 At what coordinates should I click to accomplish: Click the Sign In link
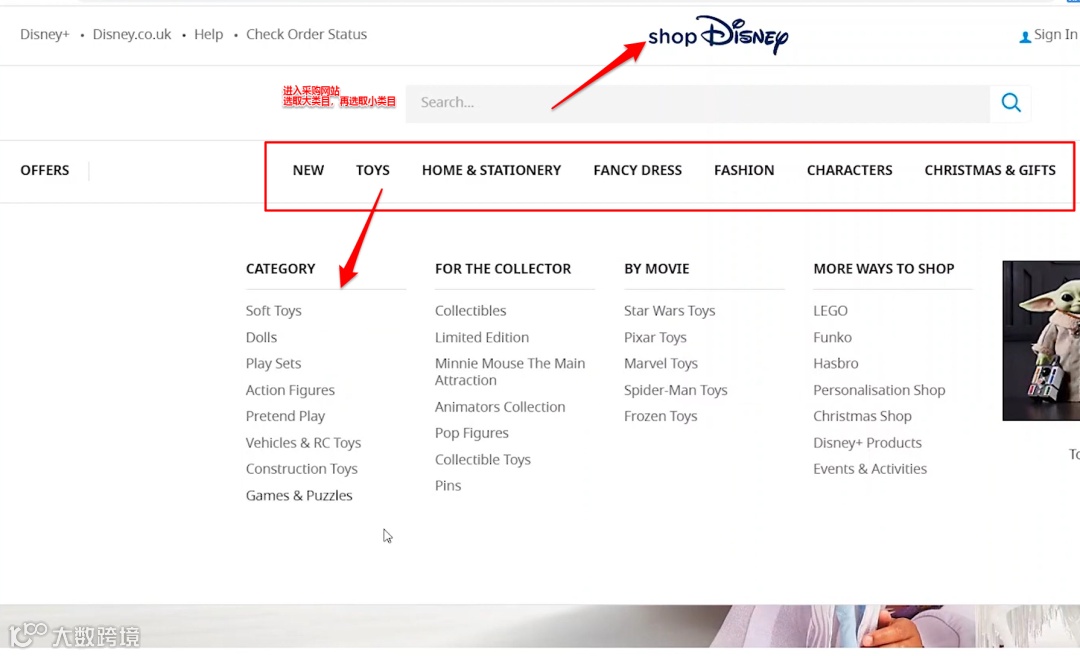pyautogui.click(x=1055, y=34)
